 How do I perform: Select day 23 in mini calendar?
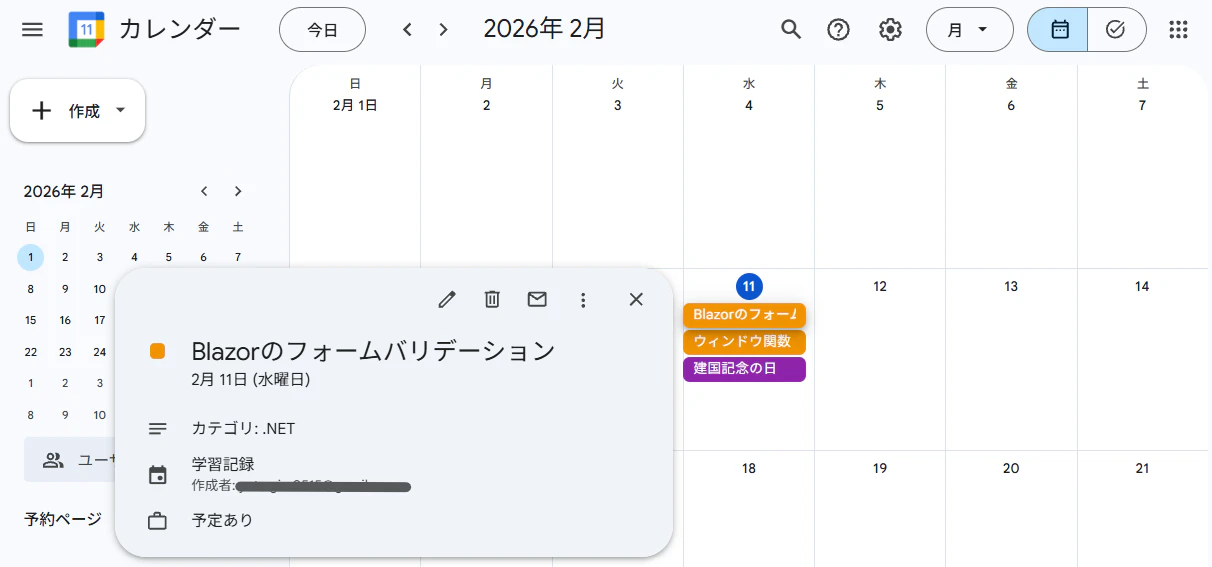click(x=65, y=351)
